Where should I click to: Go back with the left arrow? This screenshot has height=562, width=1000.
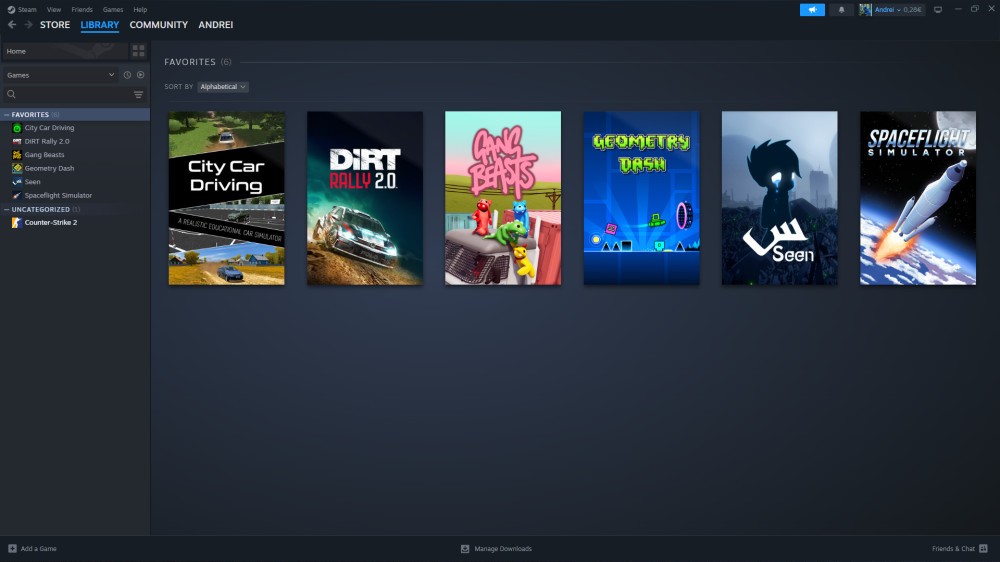coord(12,25)
